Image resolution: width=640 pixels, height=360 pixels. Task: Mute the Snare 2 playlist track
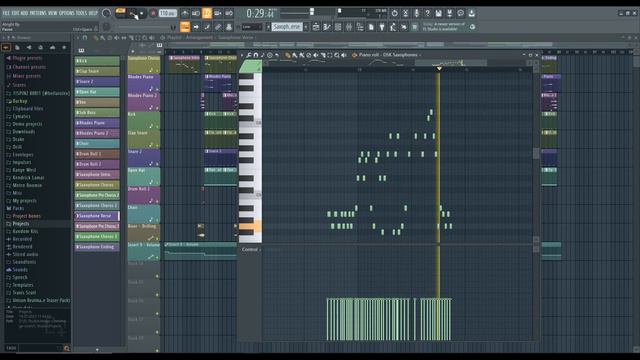point(157,164)
